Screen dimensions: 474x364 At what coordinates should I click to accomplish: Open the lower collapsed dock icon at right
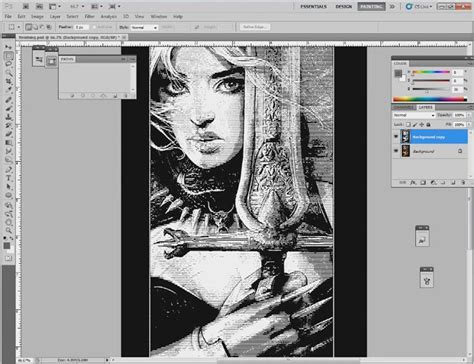[427, 281]
